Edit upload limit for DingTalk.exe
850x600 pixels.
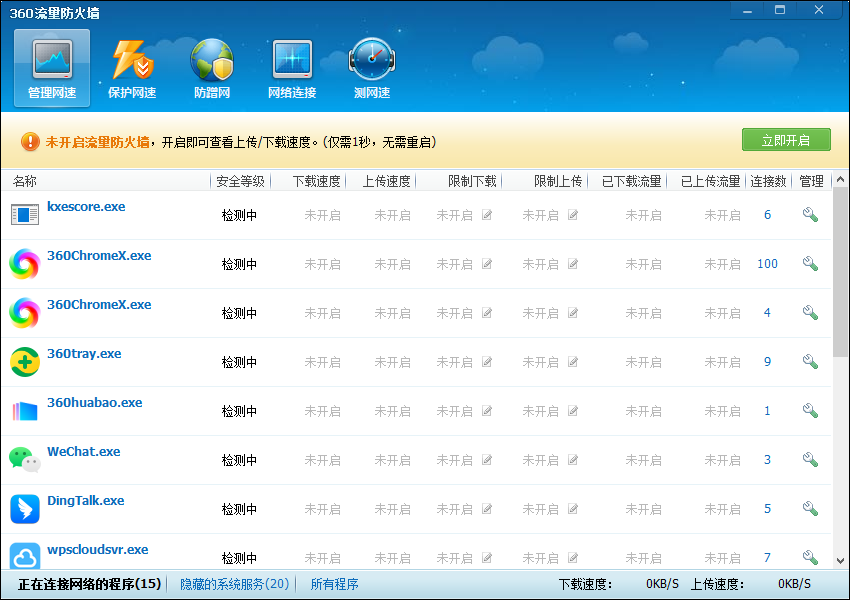(x=572, y=509)
